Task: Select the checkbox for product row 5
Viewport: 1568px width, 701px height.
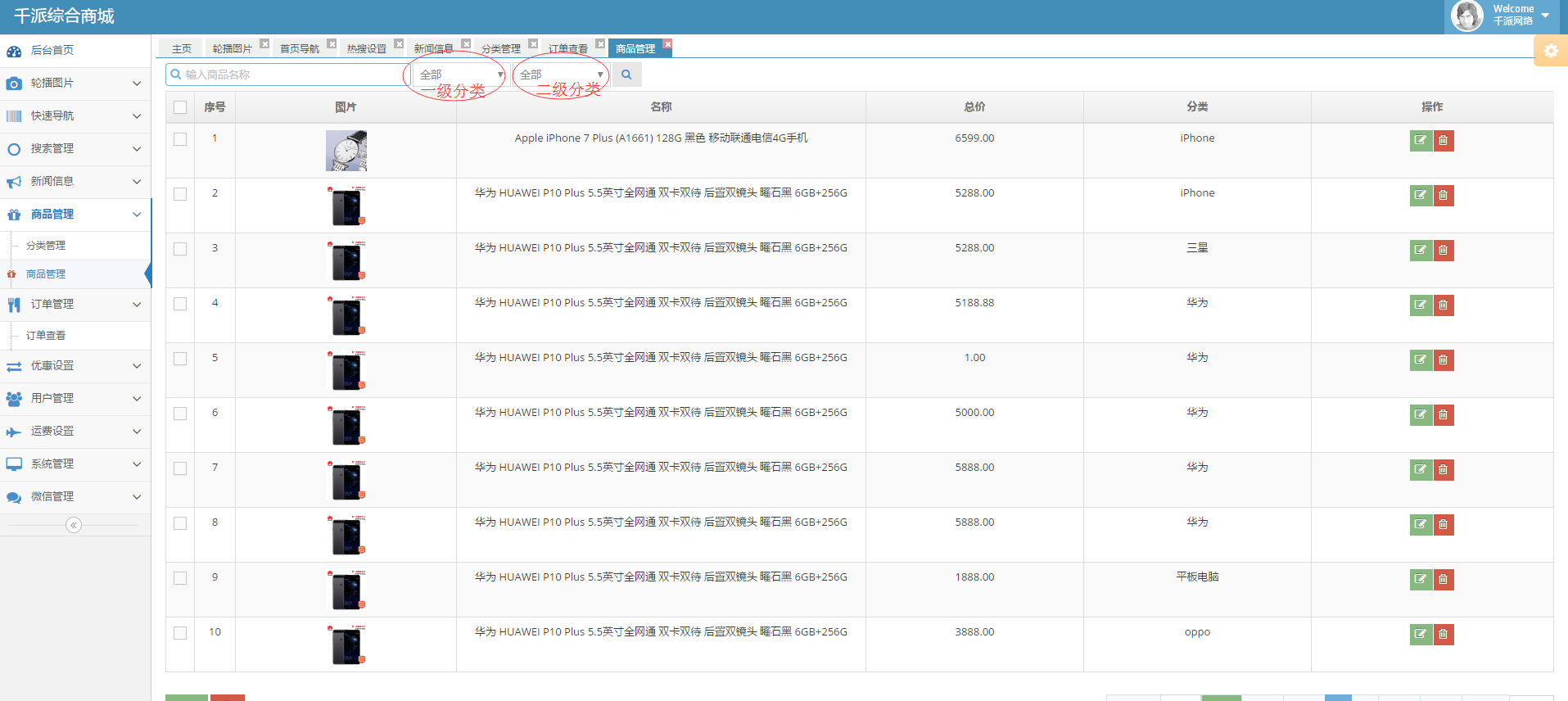Action: (x=180, y=359)
